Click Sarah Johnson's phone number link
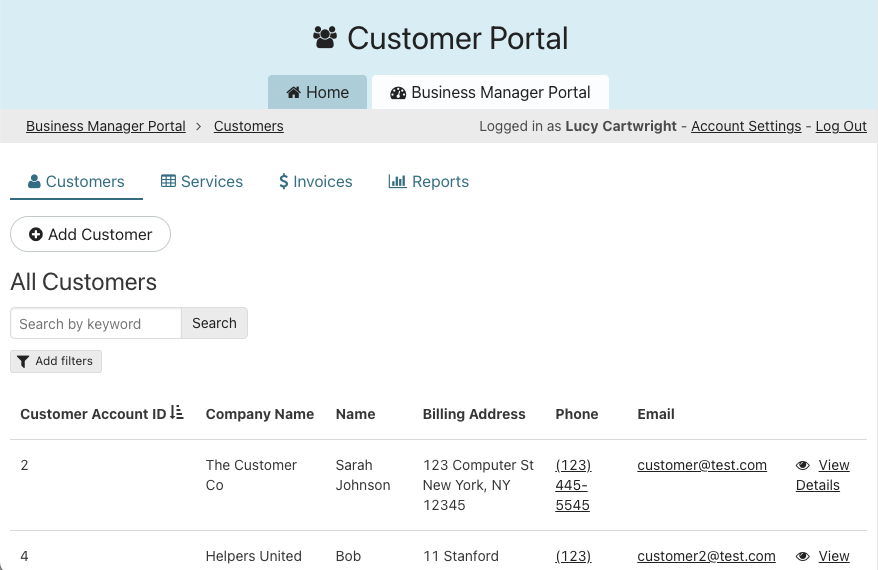This screenshot has height=570, width=878. (x=573, y=485)
